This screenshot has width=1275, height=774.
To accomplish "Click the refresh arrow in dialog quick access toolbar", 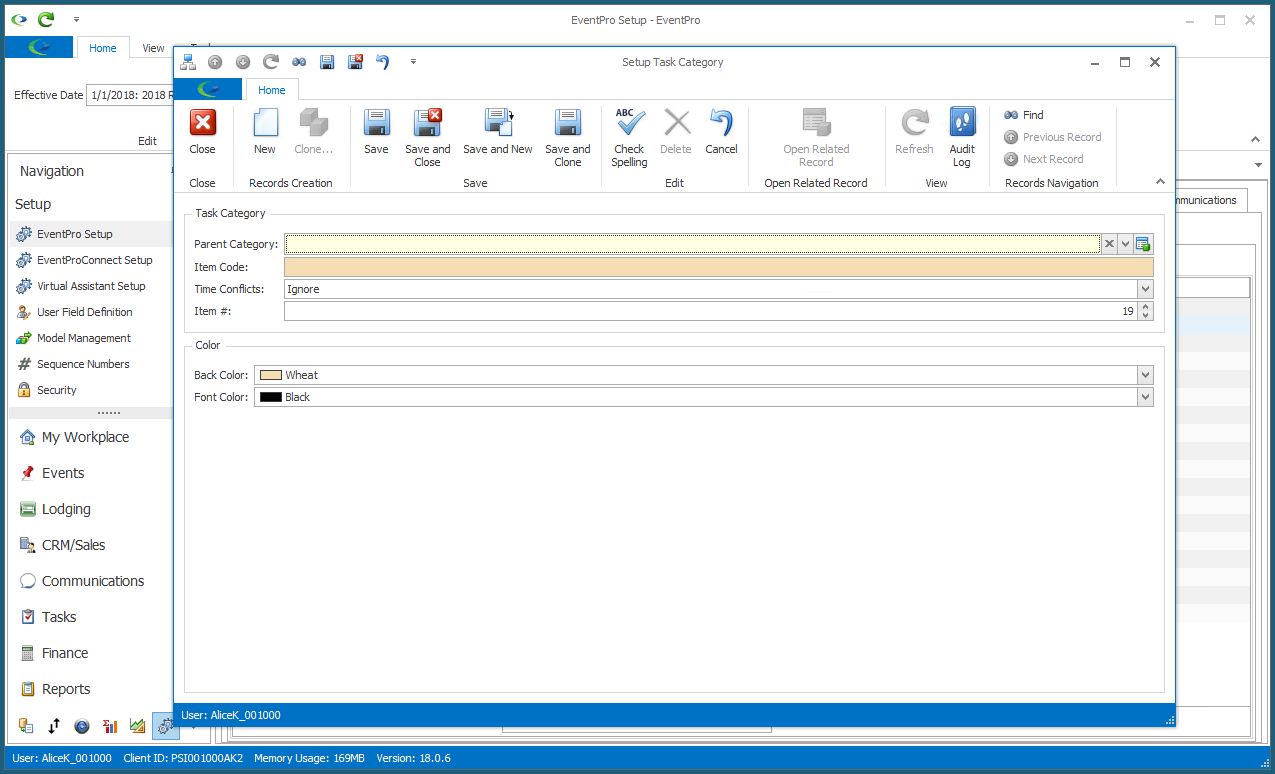I will (270, 62).
